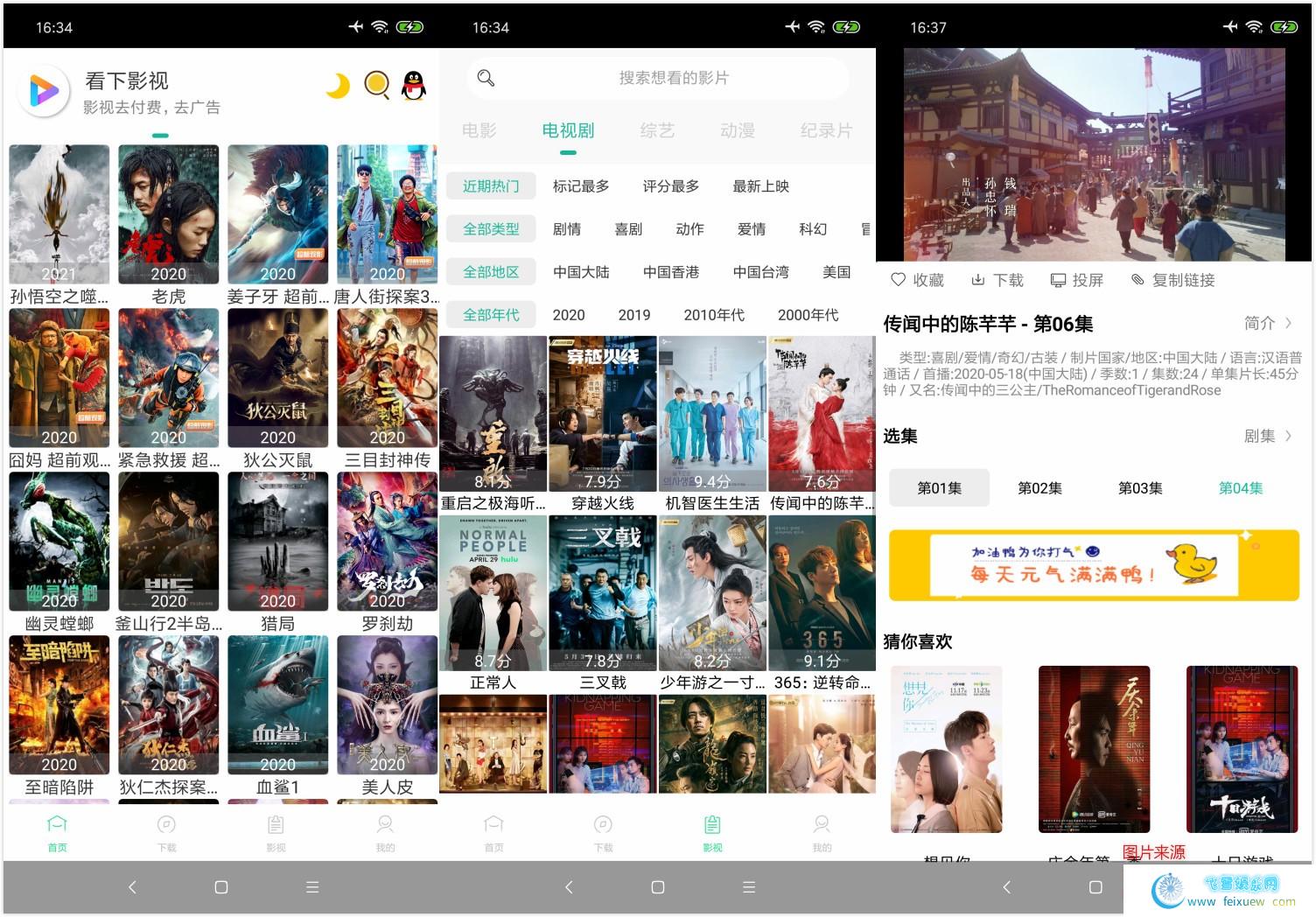The width and height of the screenshot is (1316, 917).
Task: Open search via yellow magnifier icon
Action: 376,85
